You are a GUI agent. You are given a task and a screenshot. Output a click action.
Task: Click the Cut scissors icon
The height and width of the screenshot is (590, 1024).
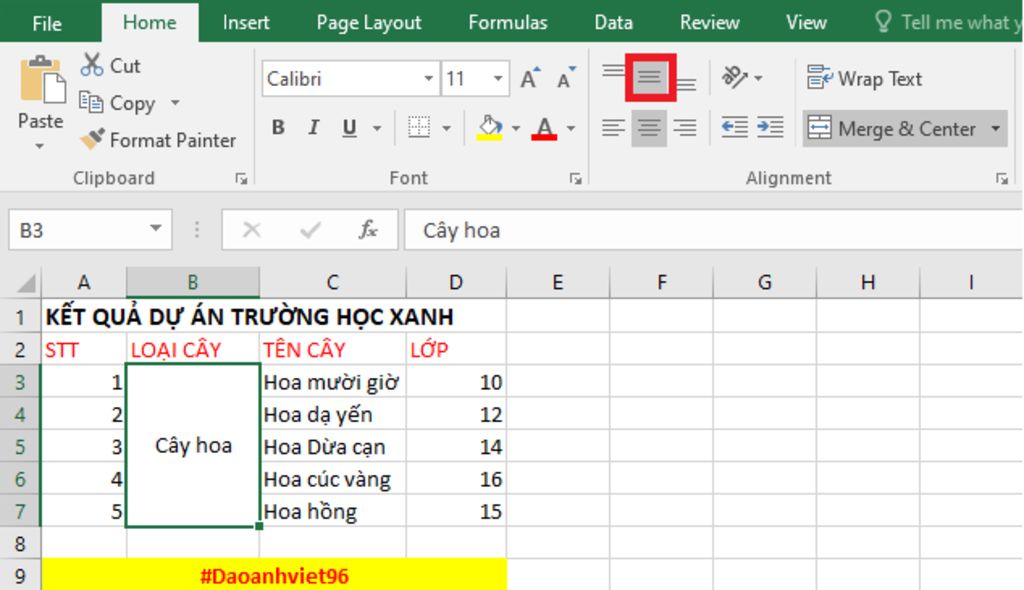click(91, 65)
